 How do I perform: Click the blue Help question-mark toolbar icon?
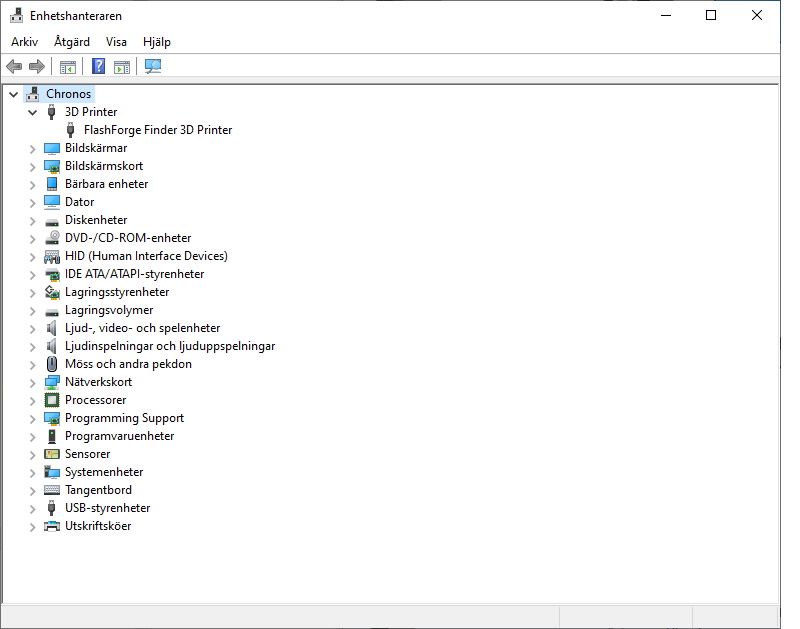pos(98,66)
